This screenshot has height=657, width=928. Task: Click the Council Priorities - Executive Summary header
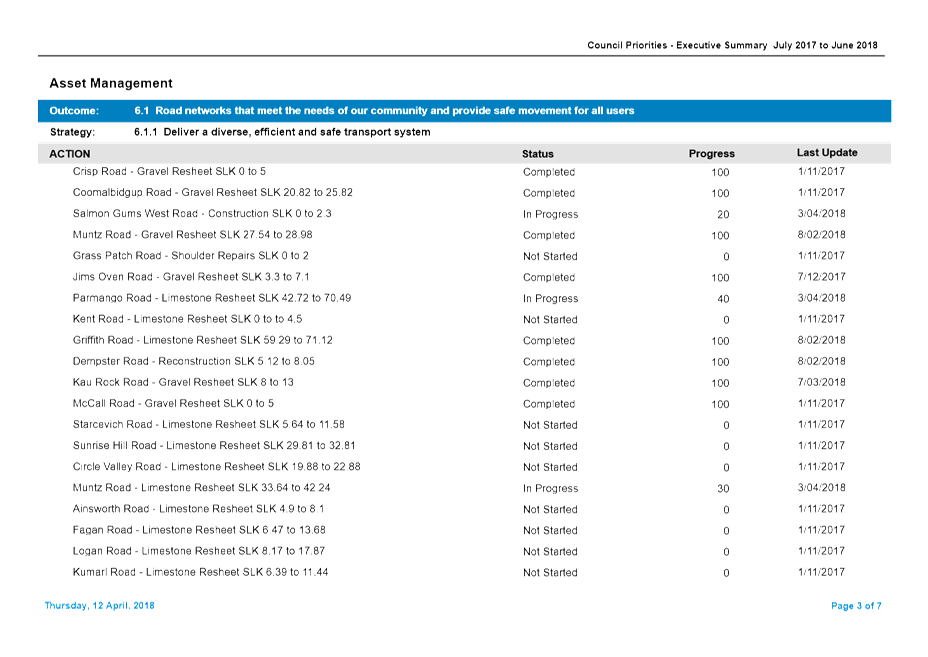pos(732,45)
